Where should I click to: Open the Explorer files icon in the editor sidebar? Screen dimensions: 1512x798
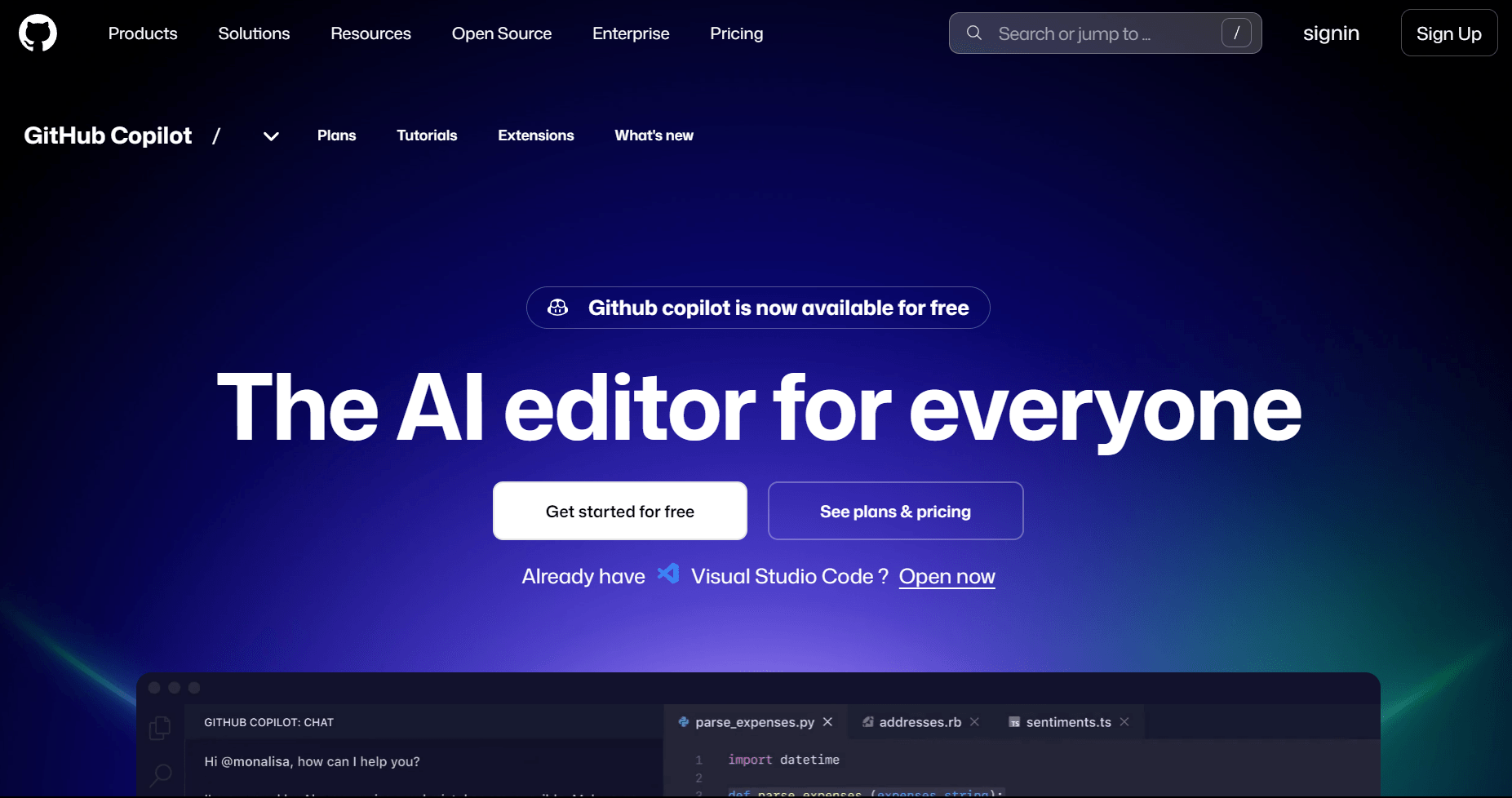pos(160,727)
